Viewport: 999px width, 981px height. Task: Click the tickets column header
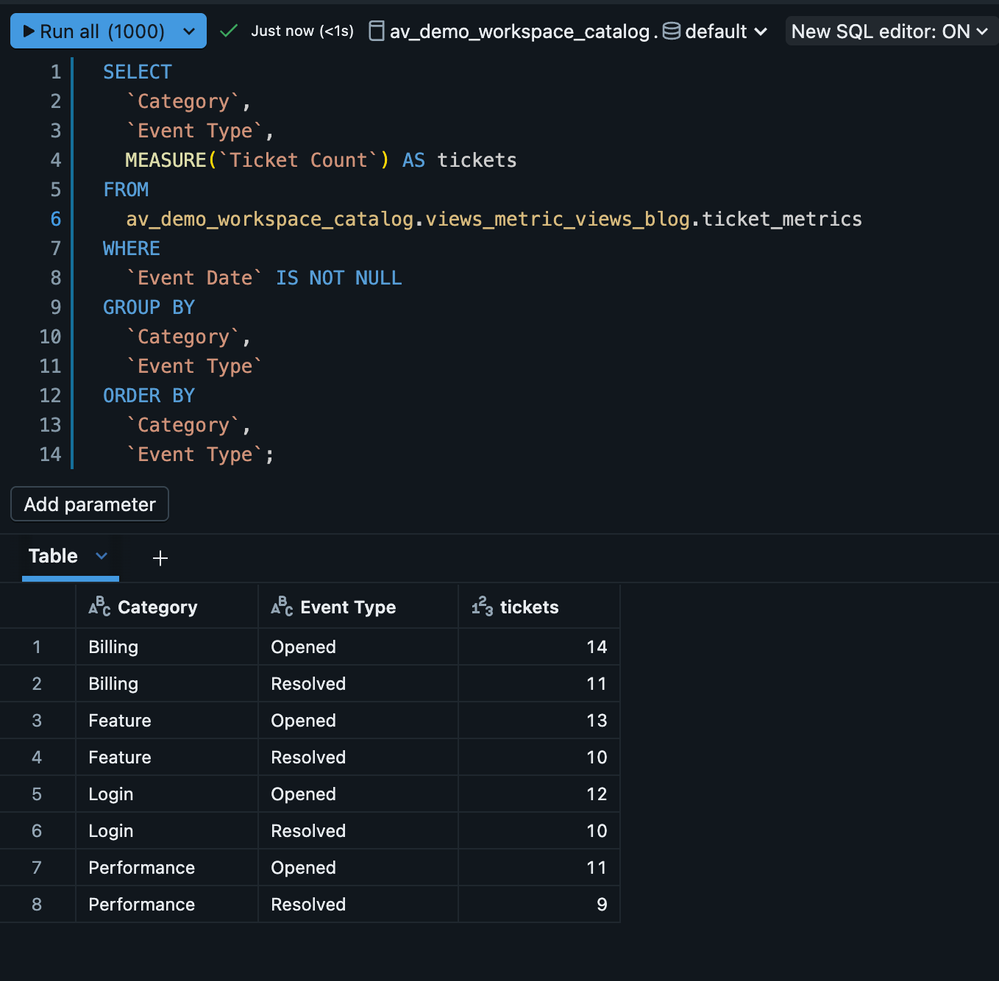tap(529, 607)
